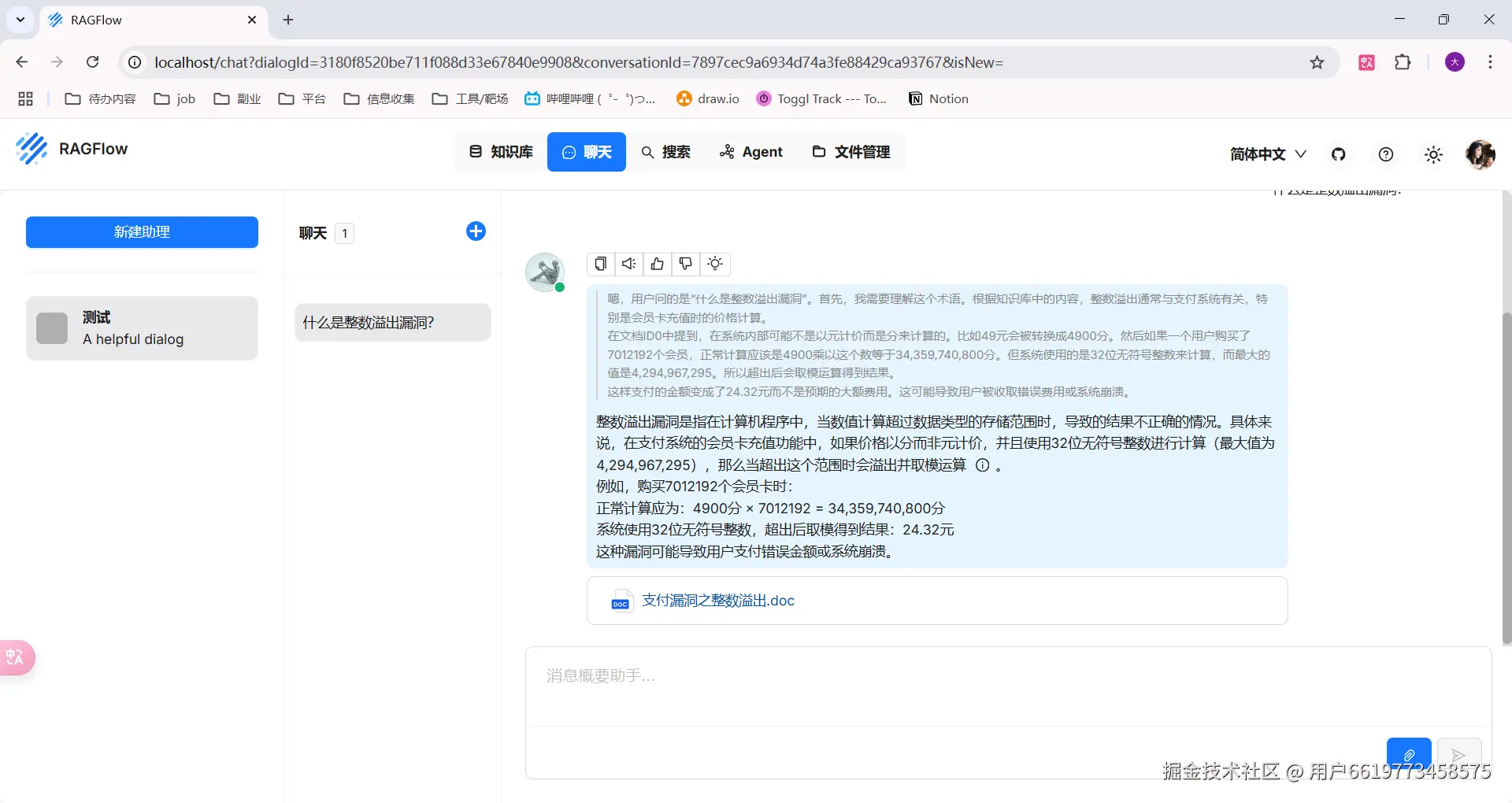
Task: Reload the page
Action: pos(92,62)
